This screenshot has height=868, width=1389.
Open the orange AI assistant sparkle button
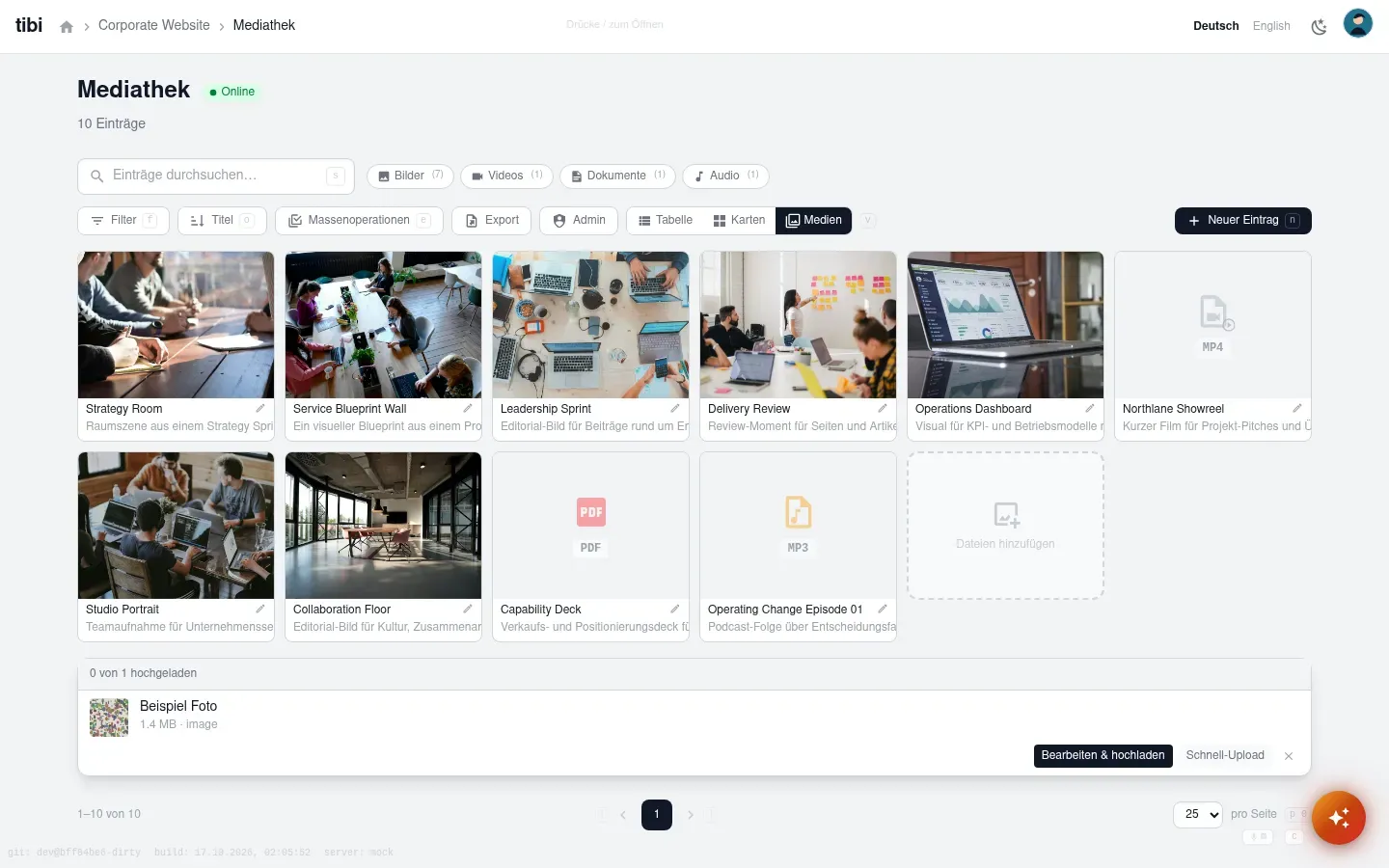pyautogui.click(x=1338, y=818)
